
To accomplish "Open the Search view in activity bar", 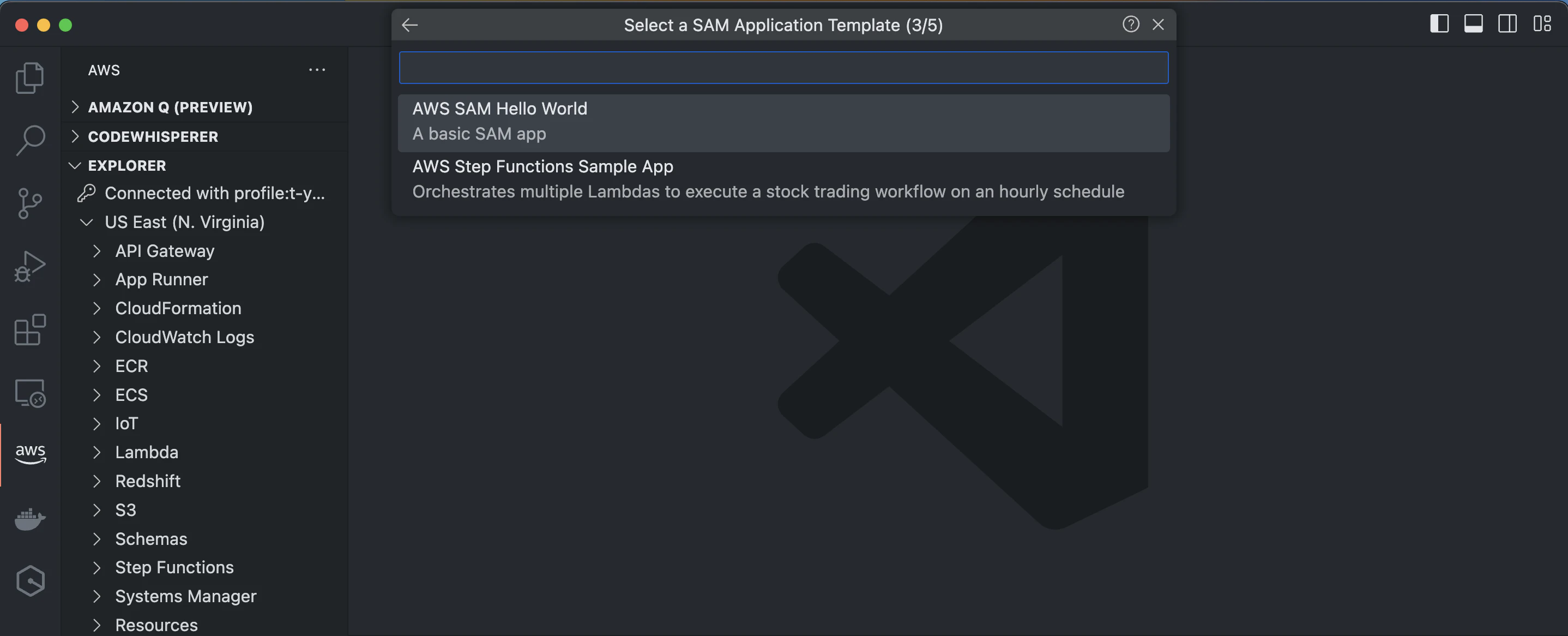I will tap(30, 141).
